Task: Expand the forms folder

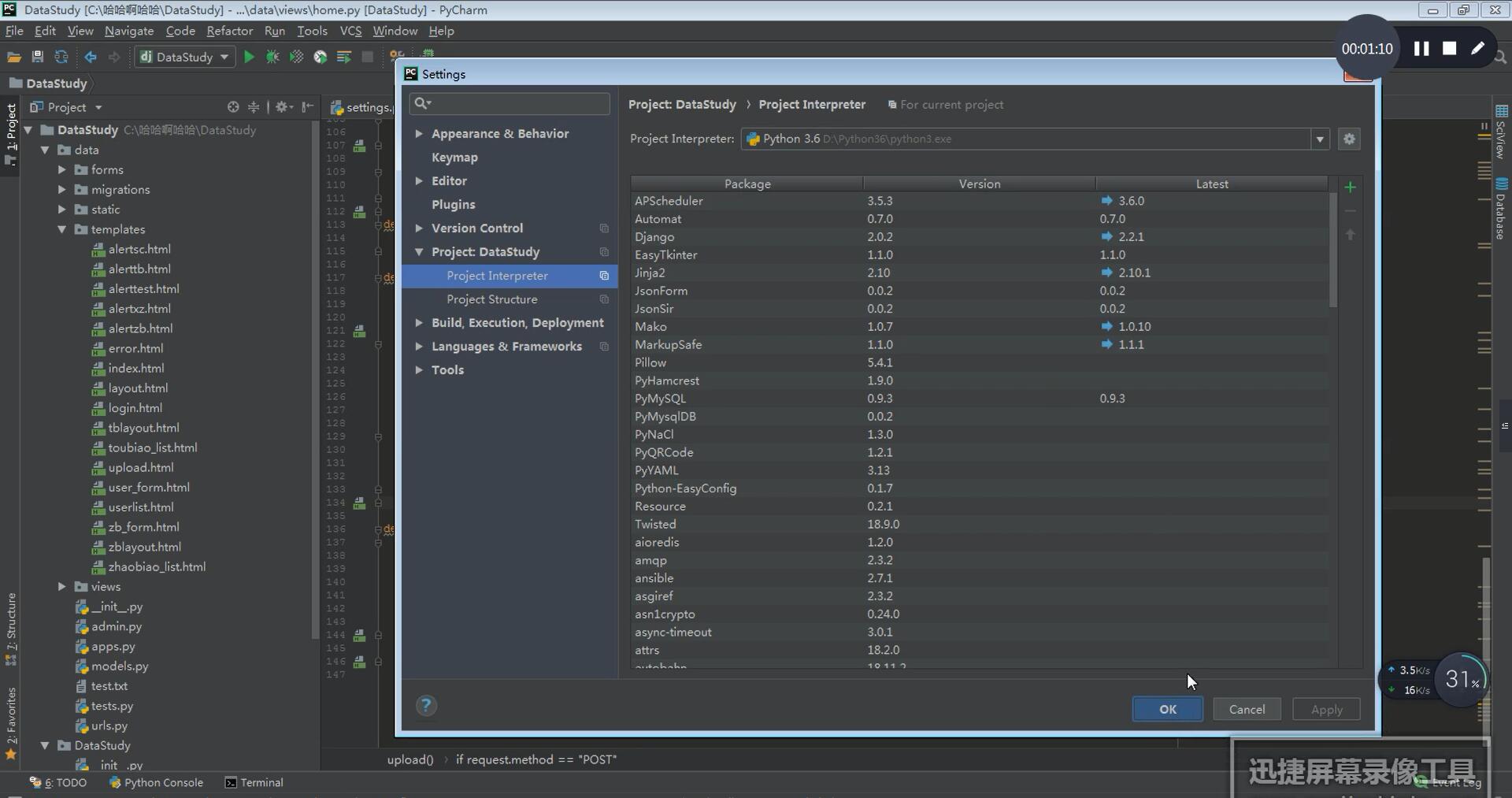Action: pos(61,169)
